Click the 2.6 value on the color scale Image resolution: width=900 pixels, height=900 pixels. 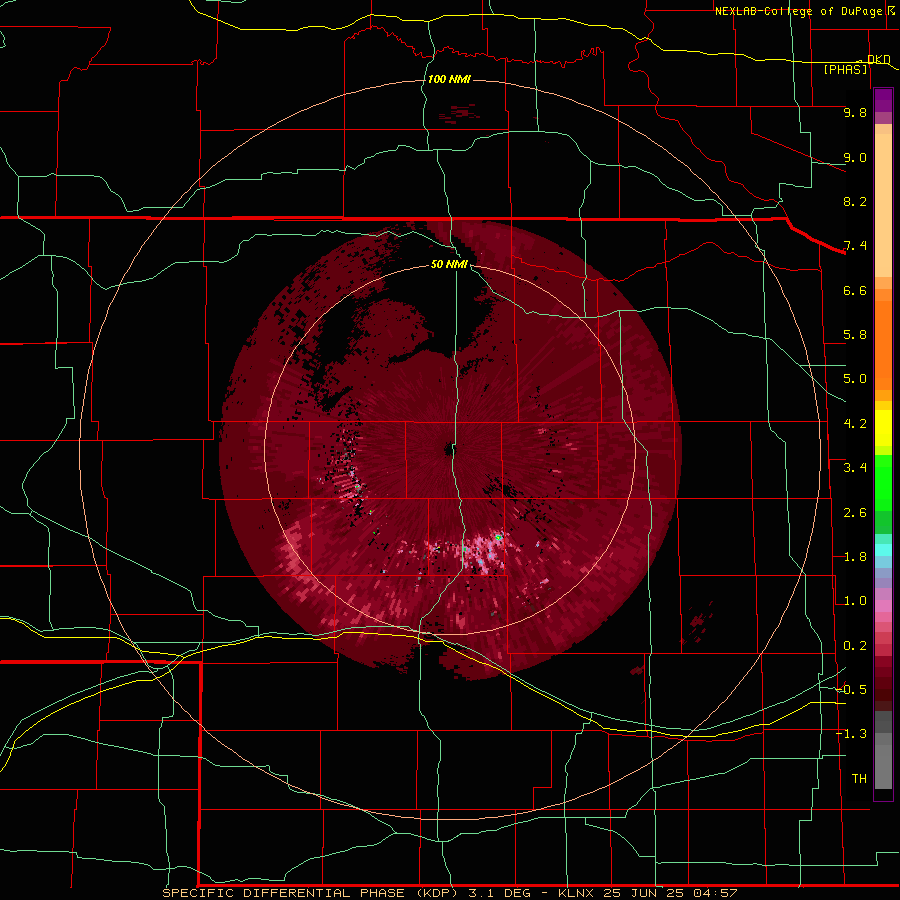855,513
